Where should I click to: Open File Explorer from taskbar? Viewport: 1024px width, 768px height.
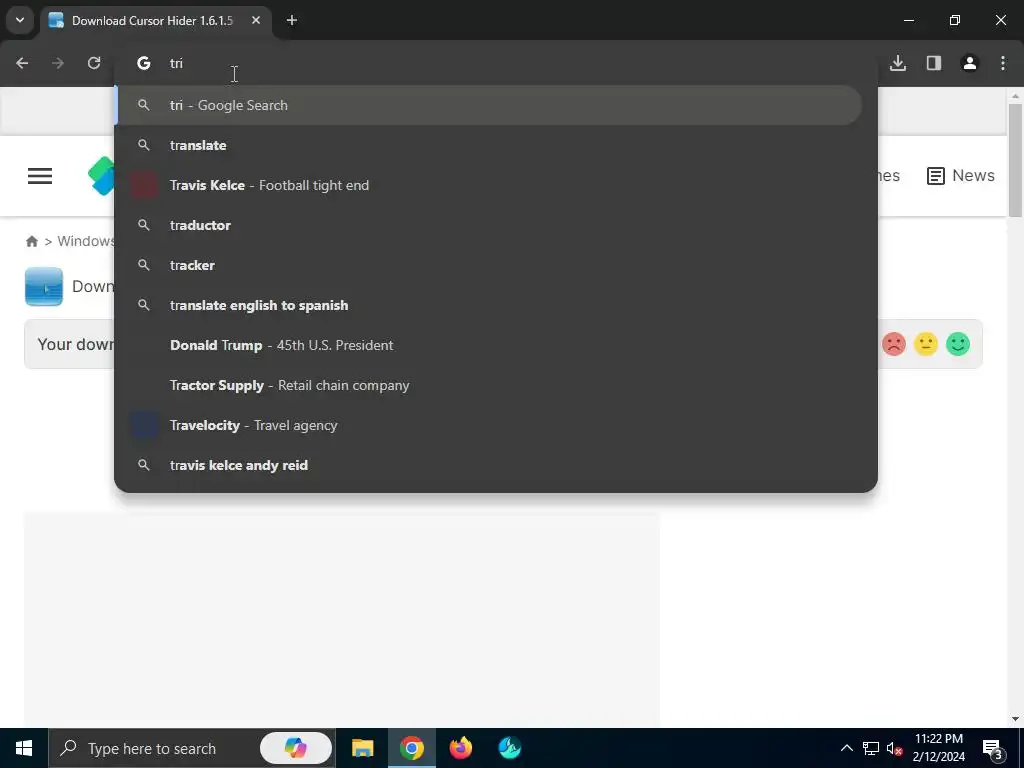(x=362, y=748)
